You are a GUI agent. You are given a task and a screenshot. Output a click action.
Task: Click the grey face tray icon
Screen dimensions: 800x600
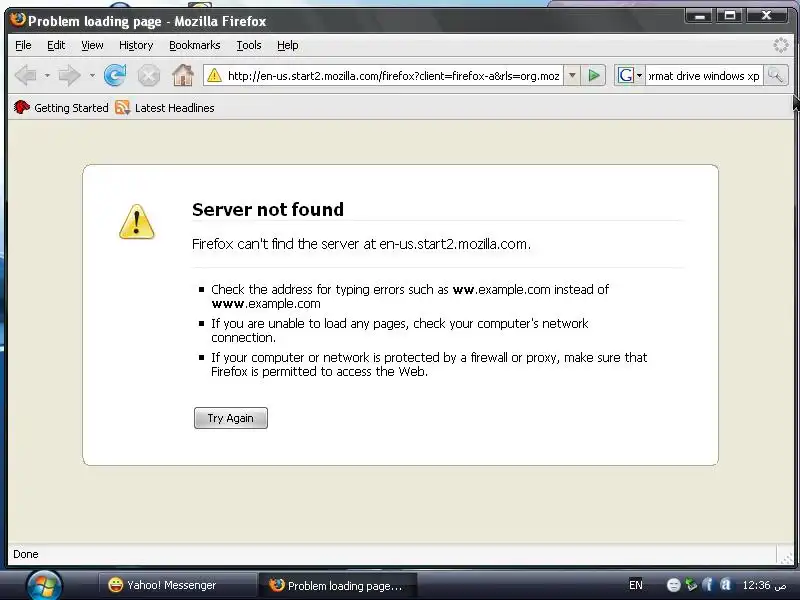coord(673,585)
